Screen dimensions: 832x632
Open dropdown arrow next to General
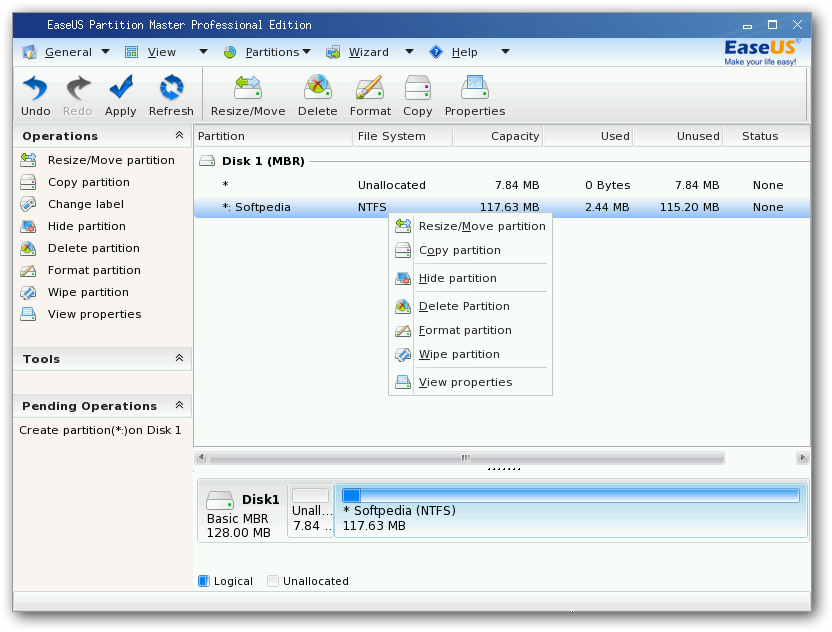click(x=105, y=51)
